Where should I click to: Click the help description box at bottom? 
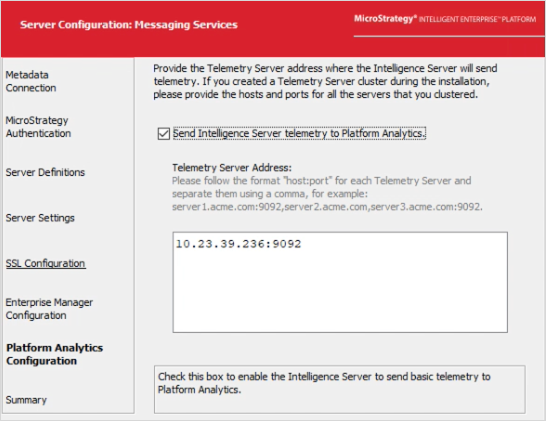point(340,389)
